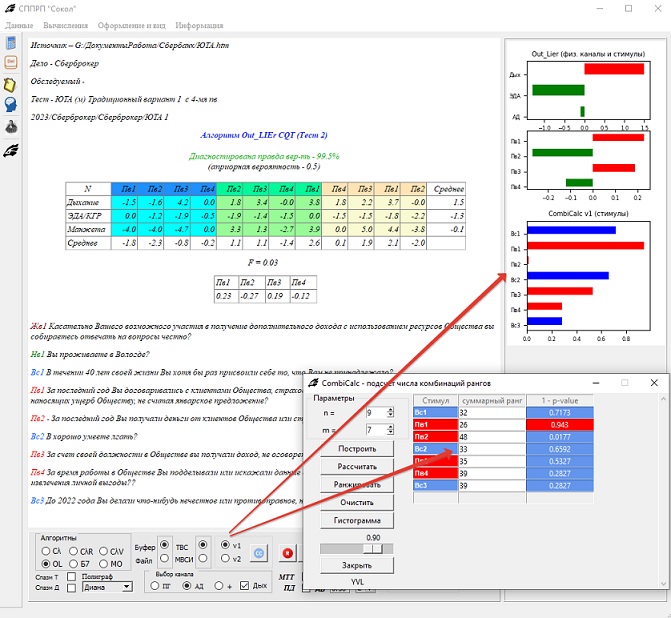The width and height of the screenshot is (671, 618).
Task: Select the OL algorithm radio button
Action: point(46,564)
